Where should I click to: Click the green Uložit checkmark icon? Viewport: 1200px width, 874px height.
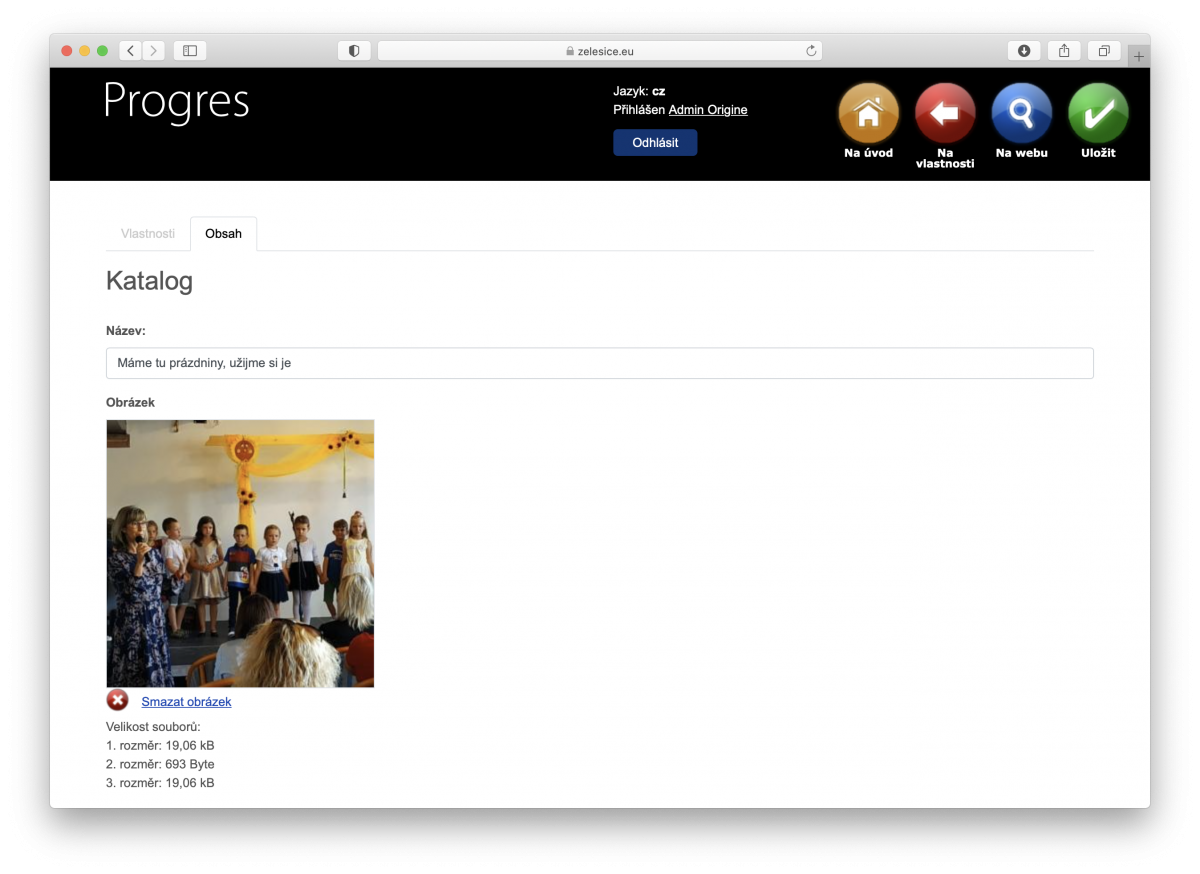[x=1098, y=113]
